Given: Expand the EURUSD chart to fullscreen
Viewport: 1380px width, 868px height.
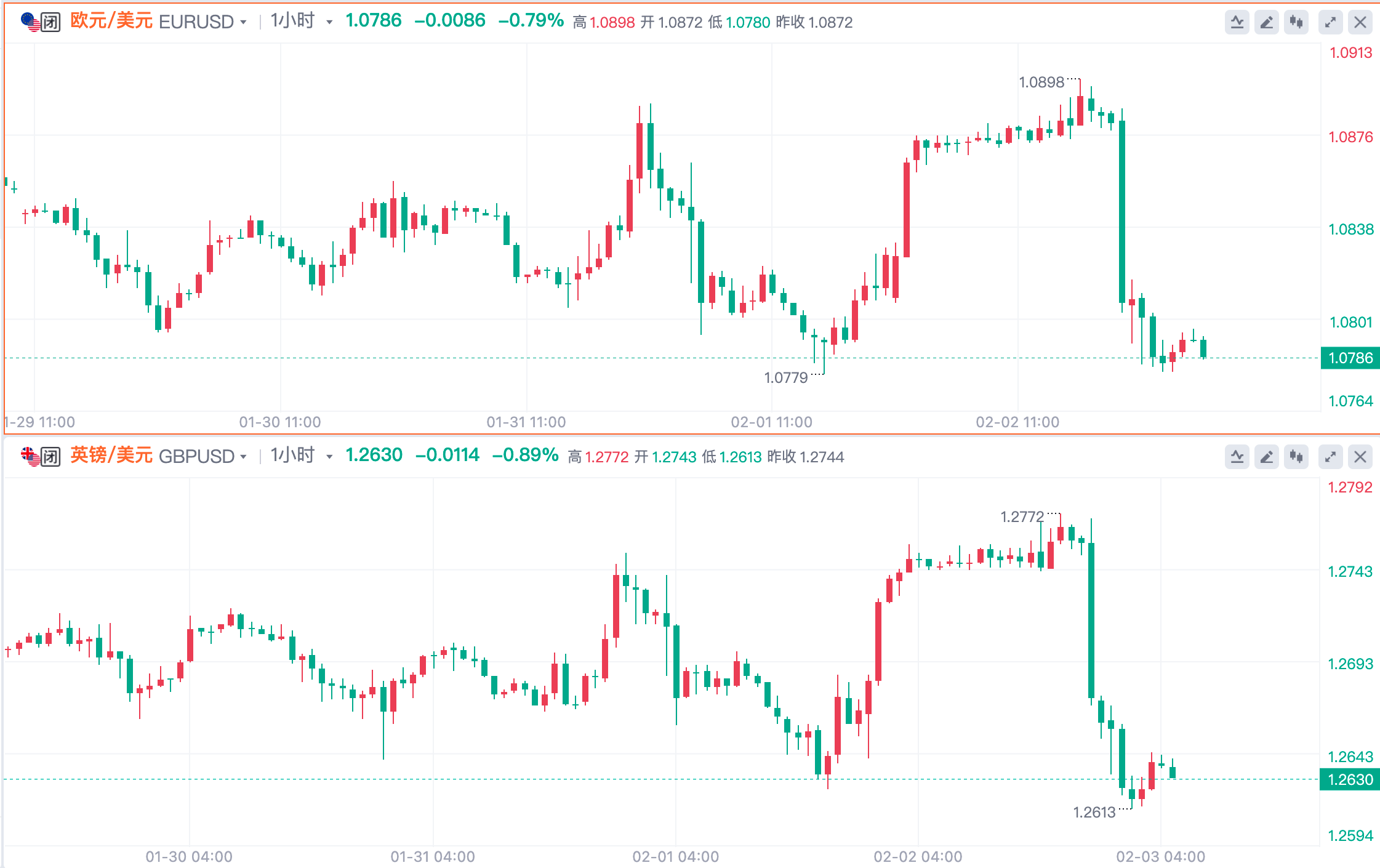Looking at the screenshot, I should pyautogui.click(x=1330, y=23).
